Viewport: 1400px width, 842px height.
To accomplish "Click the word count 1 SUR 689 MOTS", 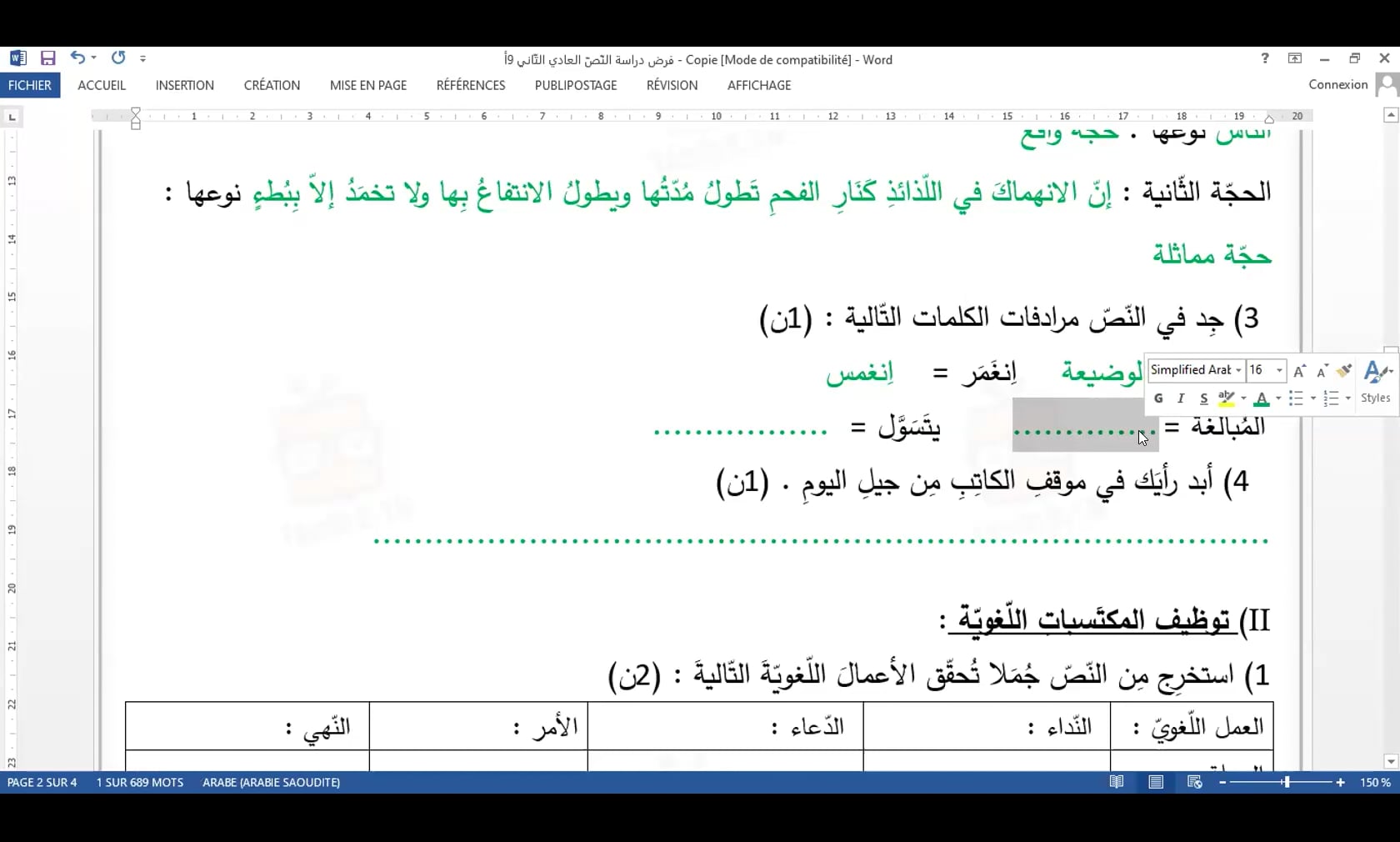I will (x=140, y=782).
